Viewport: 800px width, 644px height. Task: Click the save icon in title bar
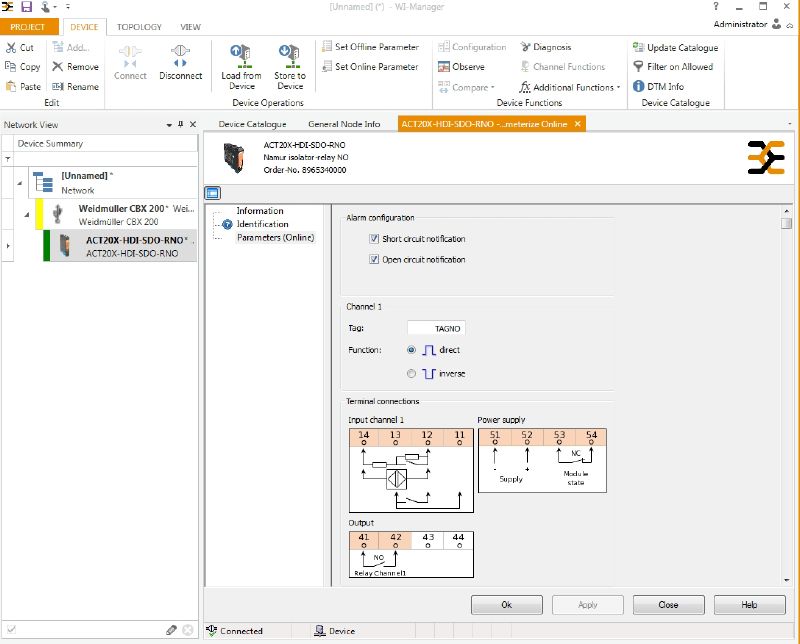click(26, 7)
